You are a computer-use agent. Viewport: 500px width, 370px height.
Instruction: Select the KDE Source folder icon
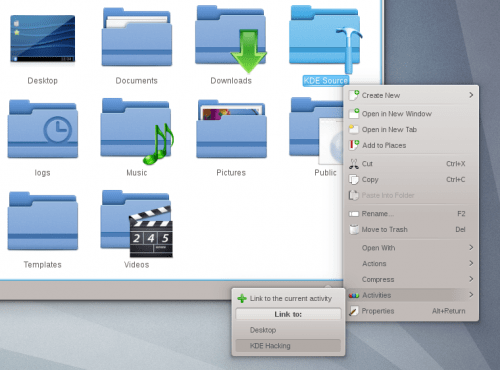click(326, 39)
